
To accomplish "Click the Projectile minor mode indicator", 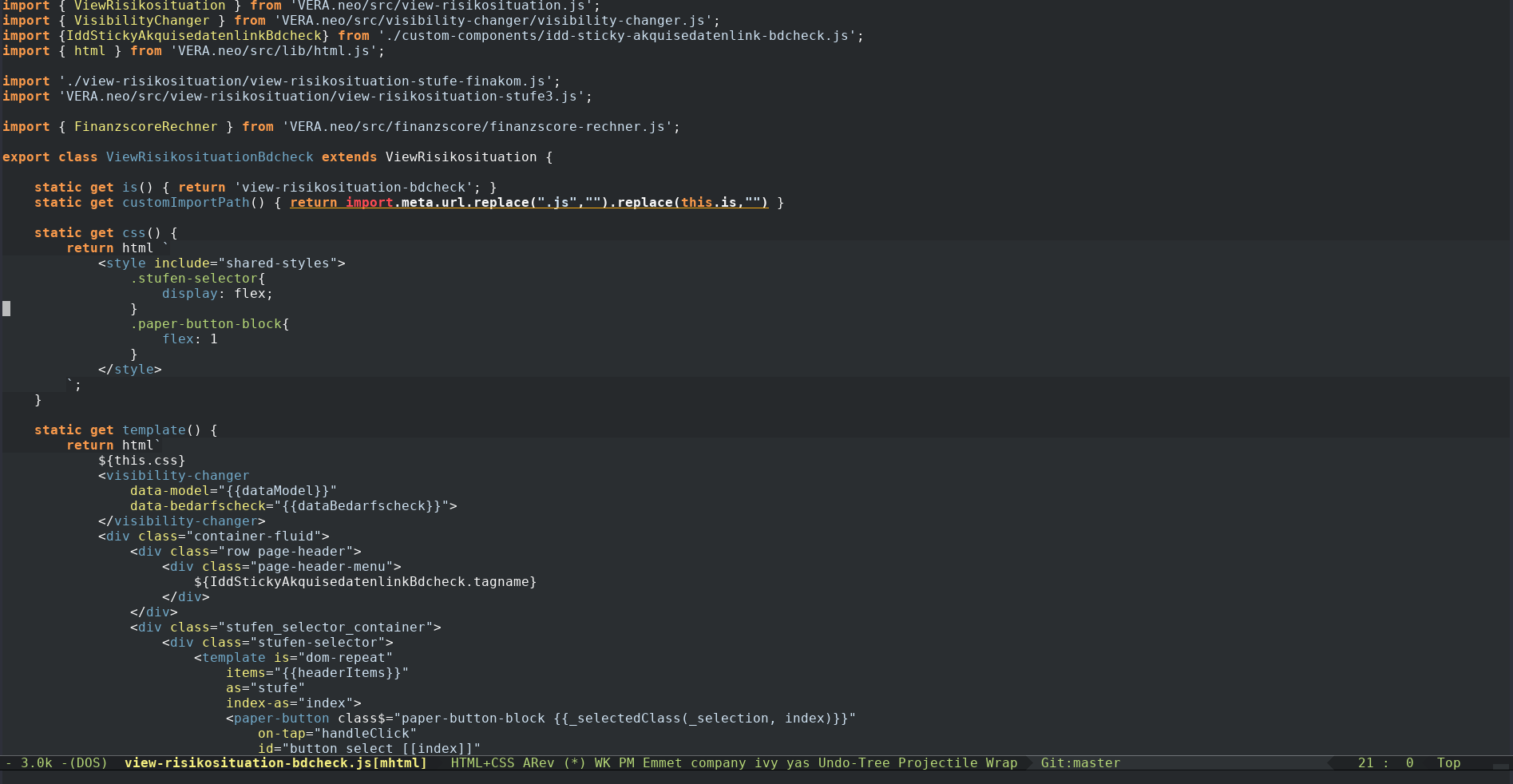I will click(937, 763).
